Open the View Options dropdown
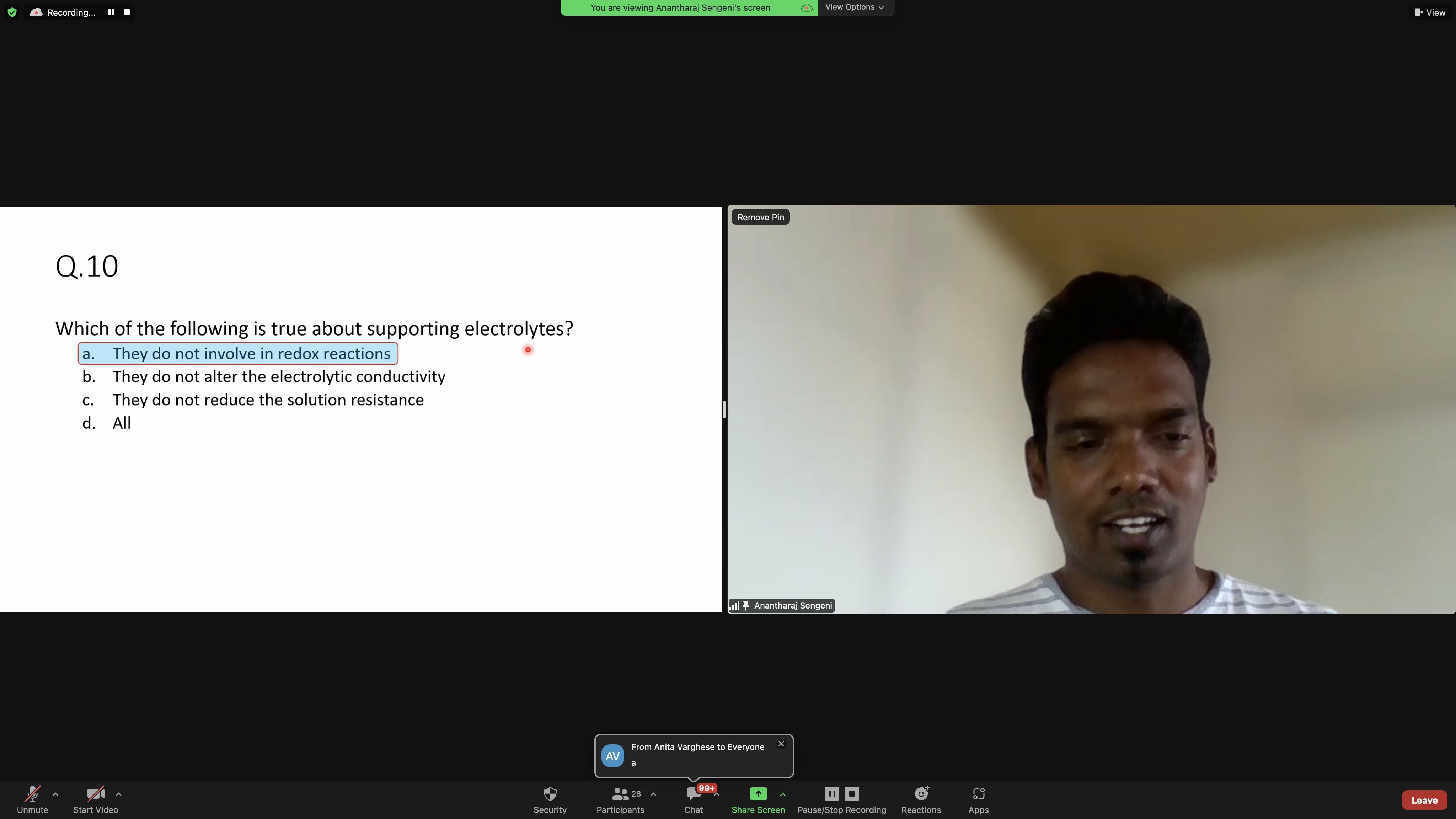1456x819 pixels. 855,7
